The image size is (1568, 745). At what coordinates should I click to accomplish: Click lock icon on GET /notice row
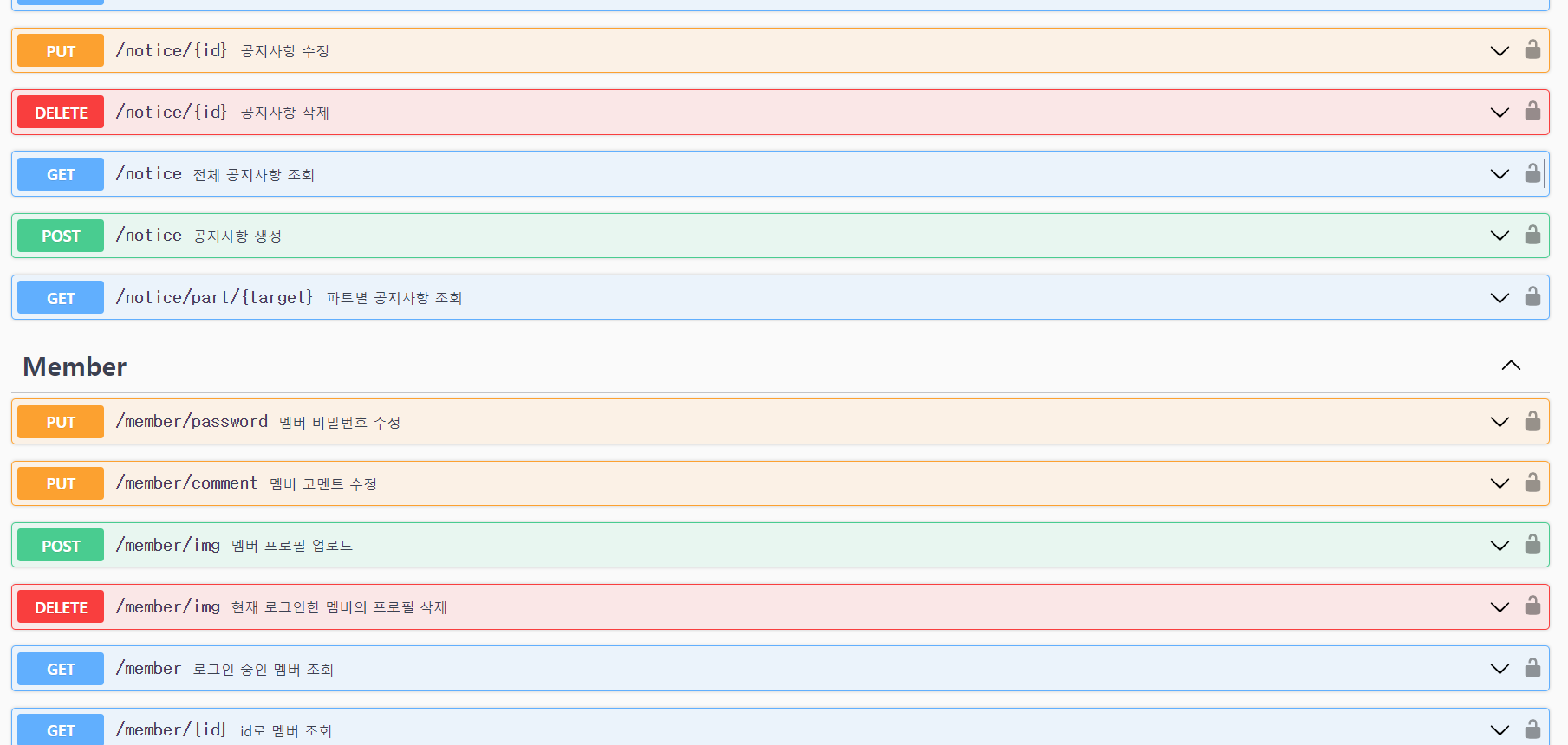[x=1532, y=173]
